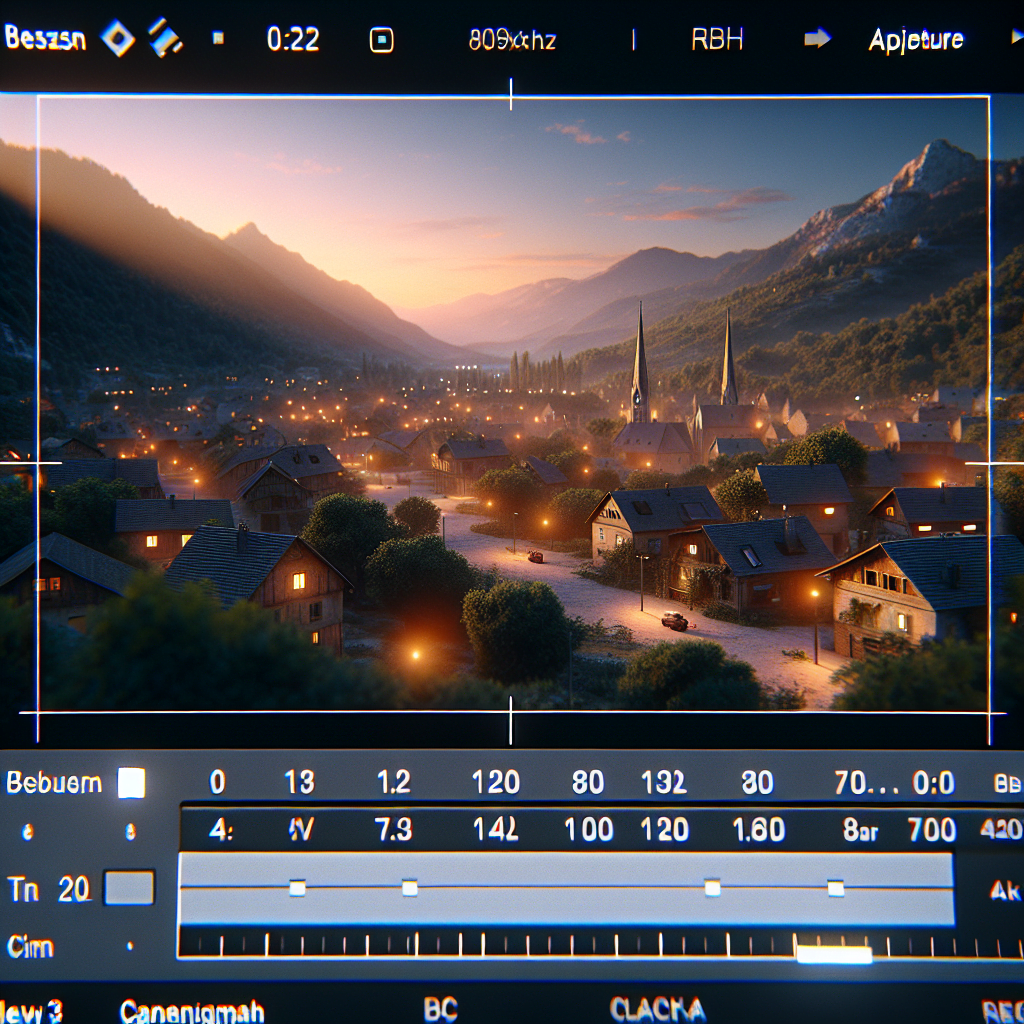This screenshot has width=1024, height=1024.
Task: Select the Canenigmah tab at bottom
Action: pyautogui.click(x=192, y=1011)
